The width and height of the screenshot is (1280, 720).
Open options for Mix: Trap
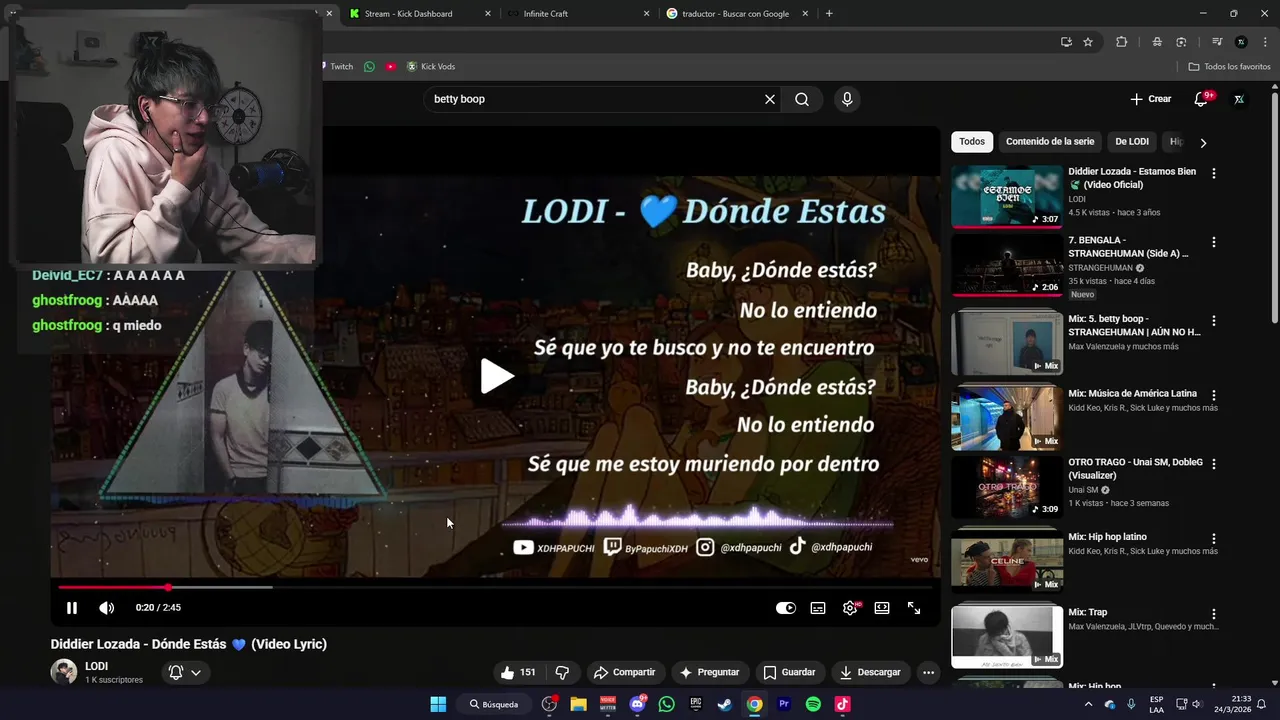(x=1214, y=614)
